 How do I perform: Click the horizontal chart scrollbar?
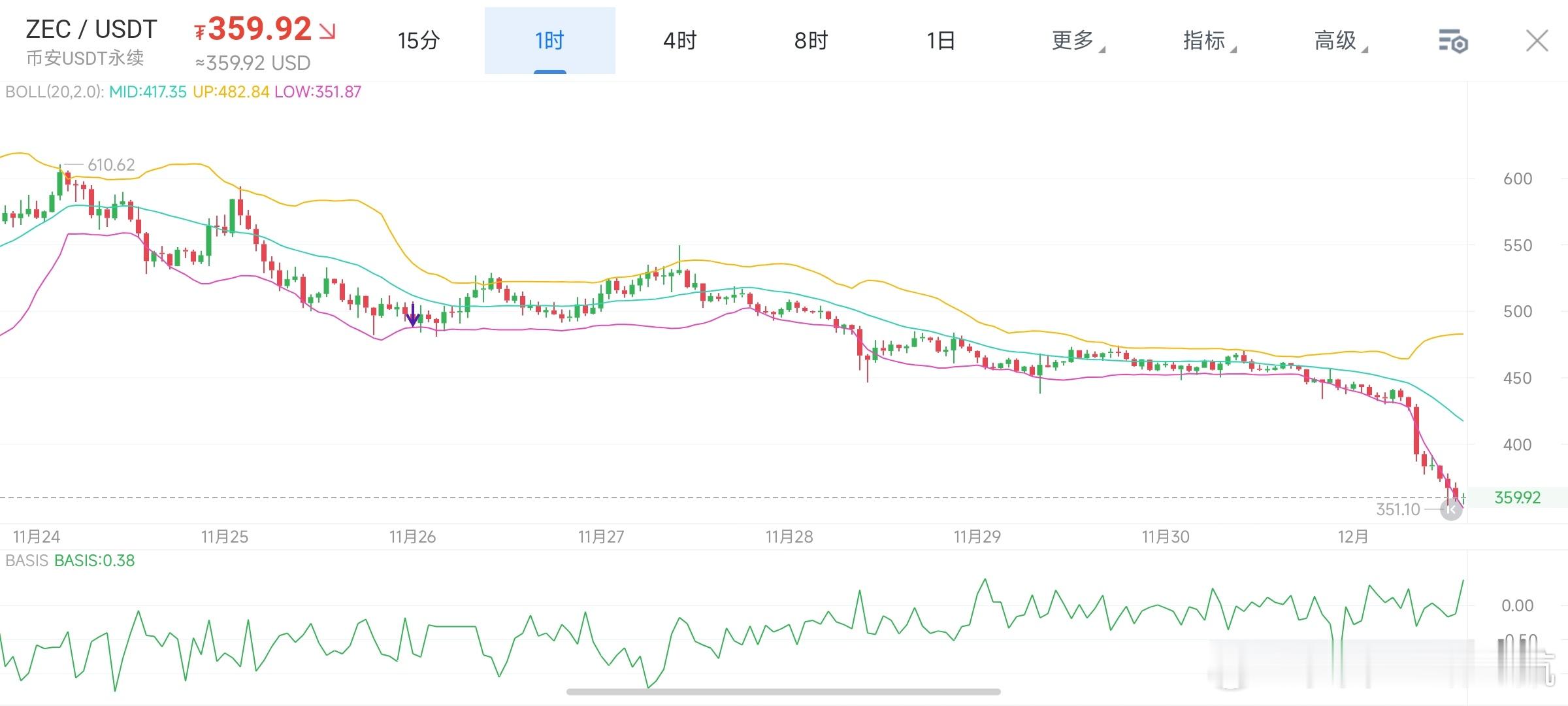[783, 692]
